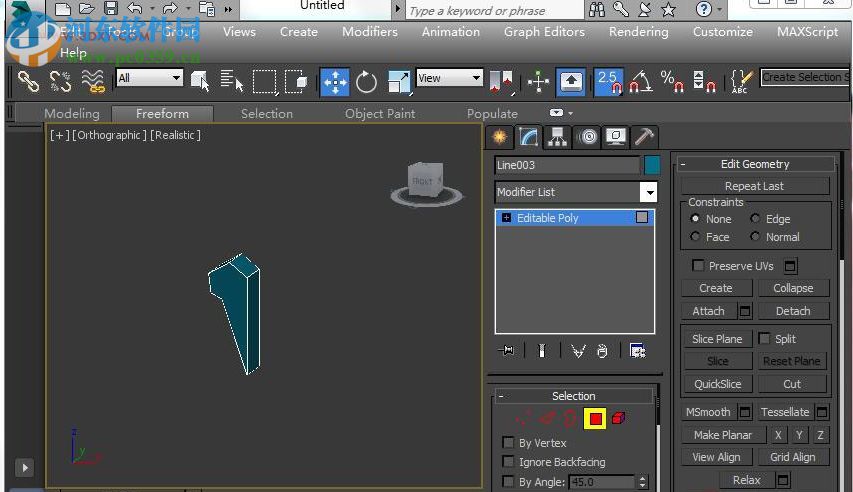Click Configure Modifier Sets icon
The height and width of the screenshot is (492, 853).
click(x=637, y=350)
